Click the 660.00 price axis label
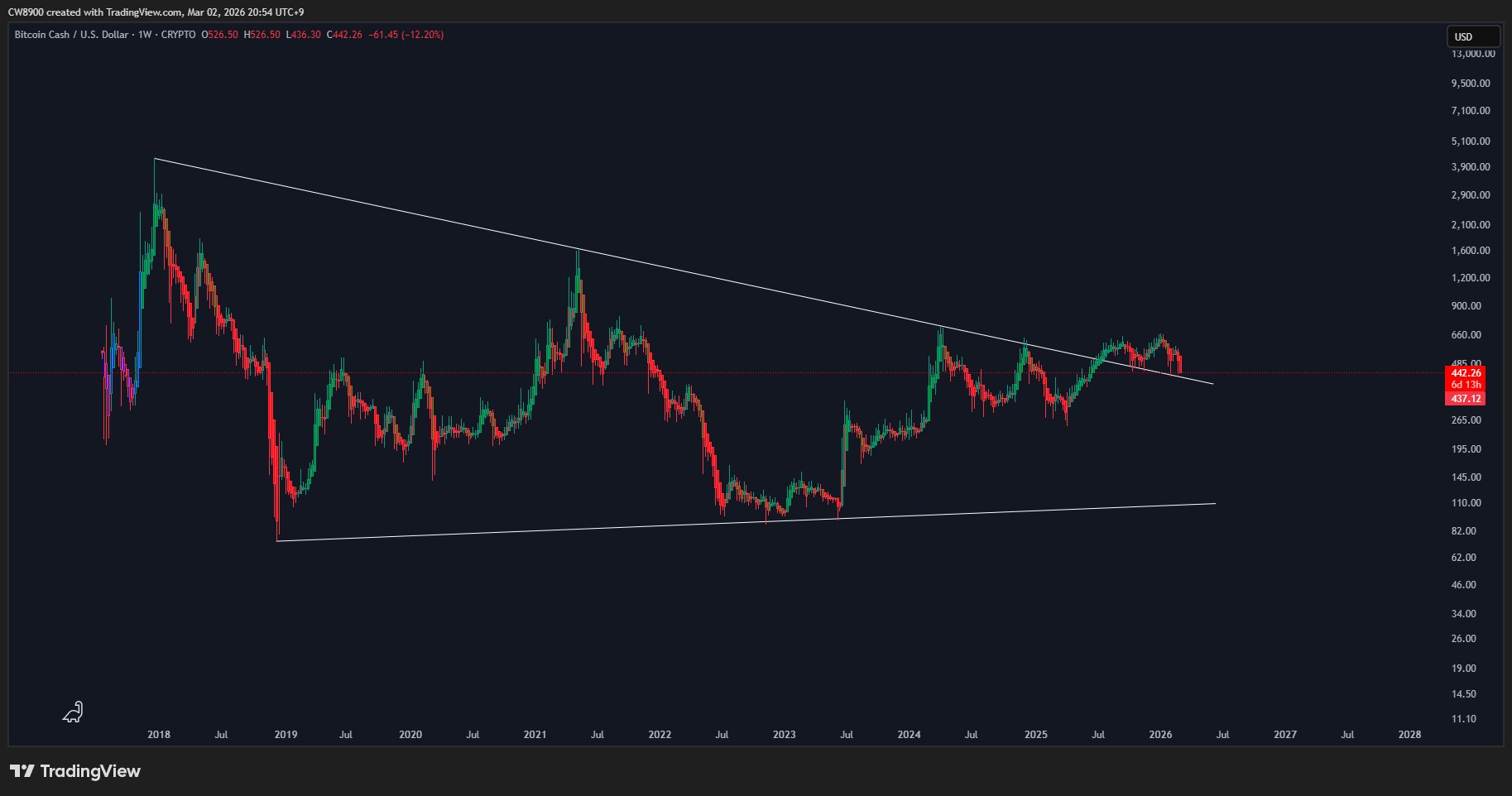 point(1466,335)
